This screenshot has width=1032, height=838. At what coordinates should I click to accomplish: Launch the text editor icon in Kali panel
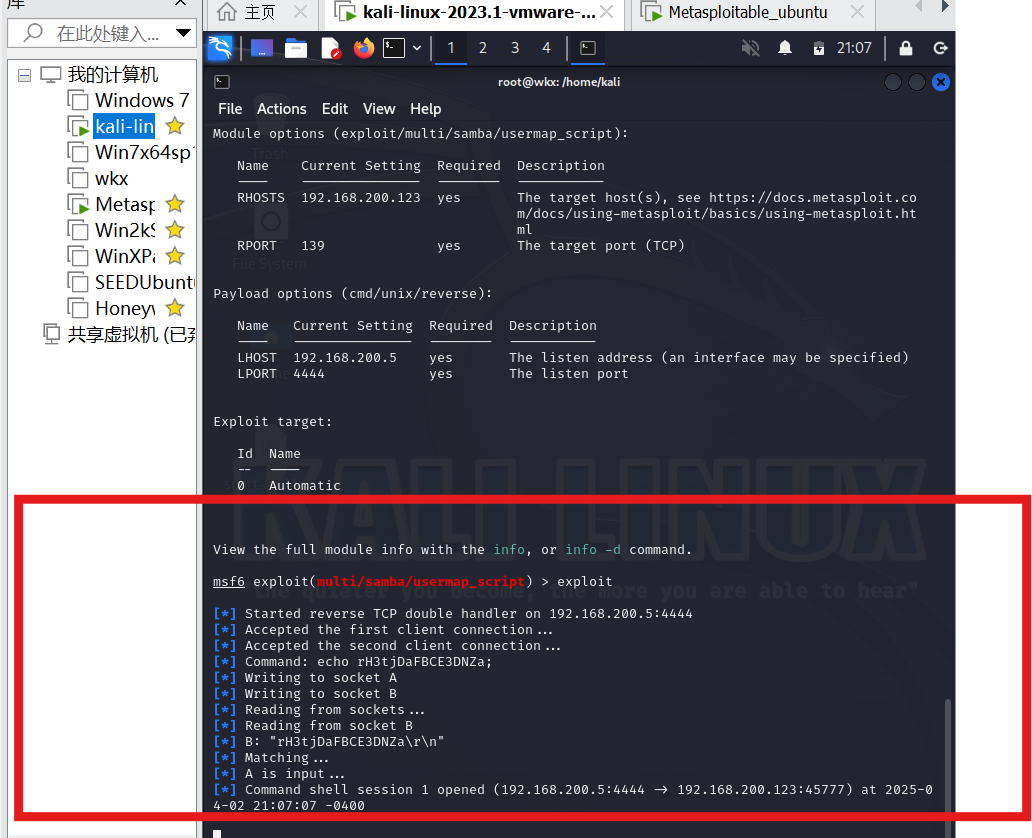click(x=330, y=48)
